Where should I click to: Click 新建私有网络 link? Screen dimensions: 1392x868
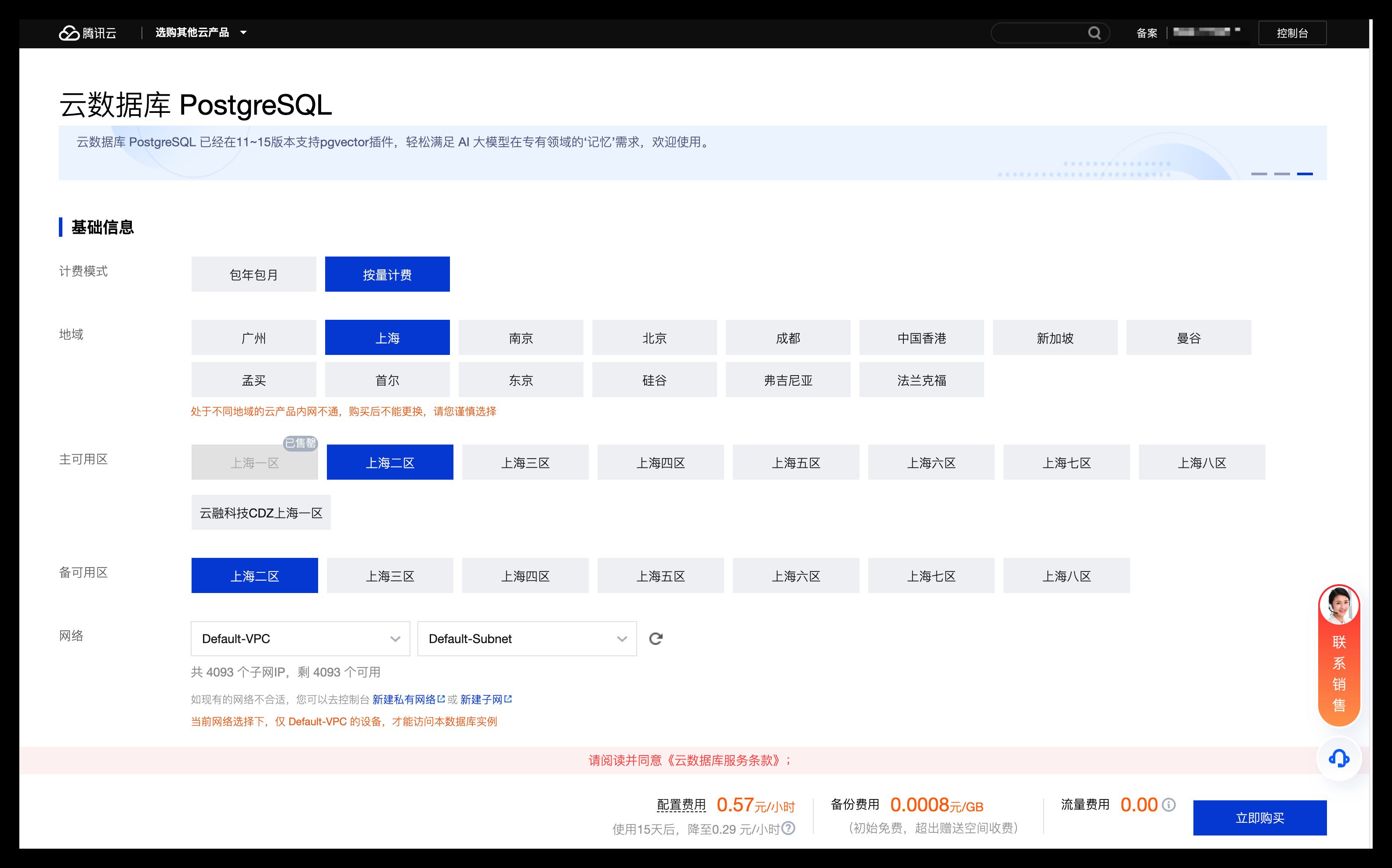(x=404, y=698)
